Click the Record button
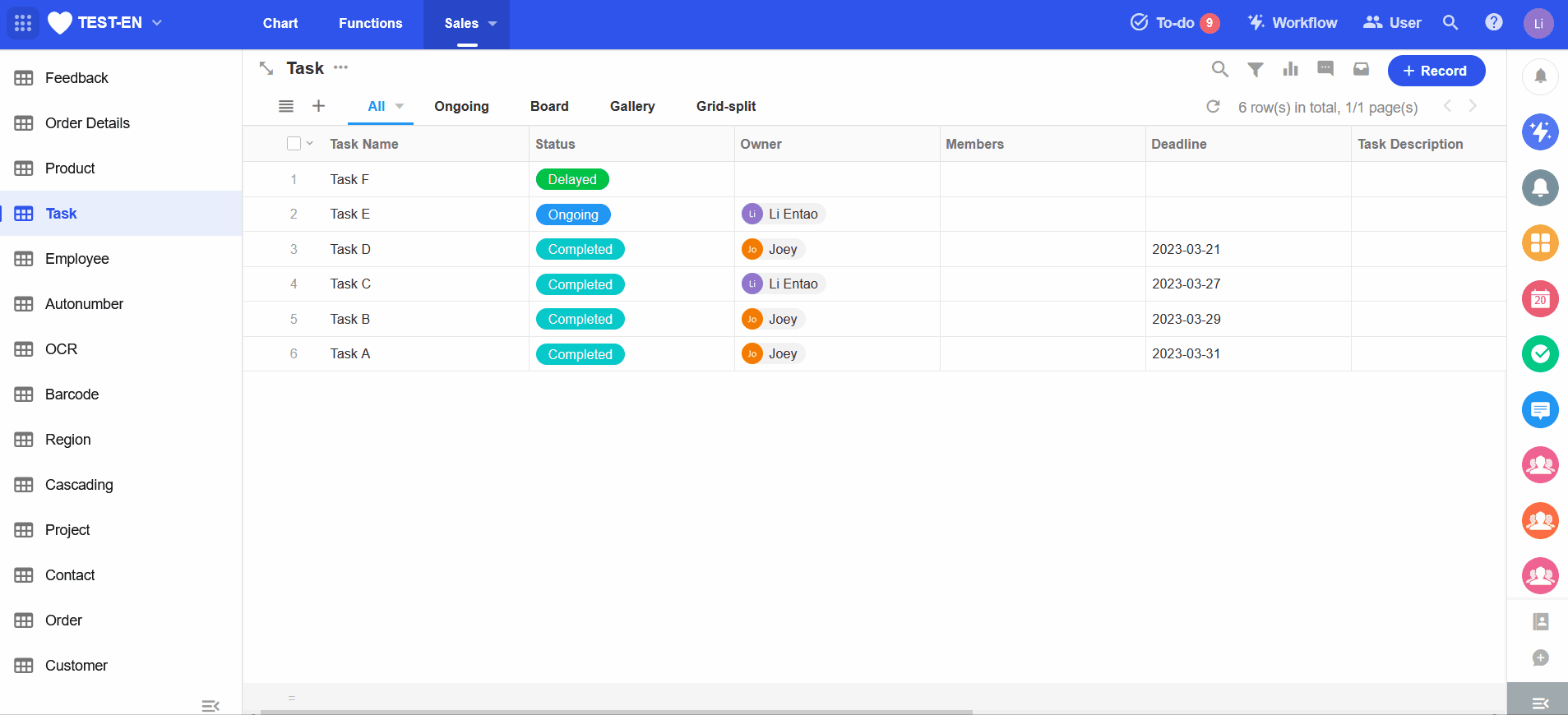This screenshot has width=1568, height=715. (x=1436, y=71)
